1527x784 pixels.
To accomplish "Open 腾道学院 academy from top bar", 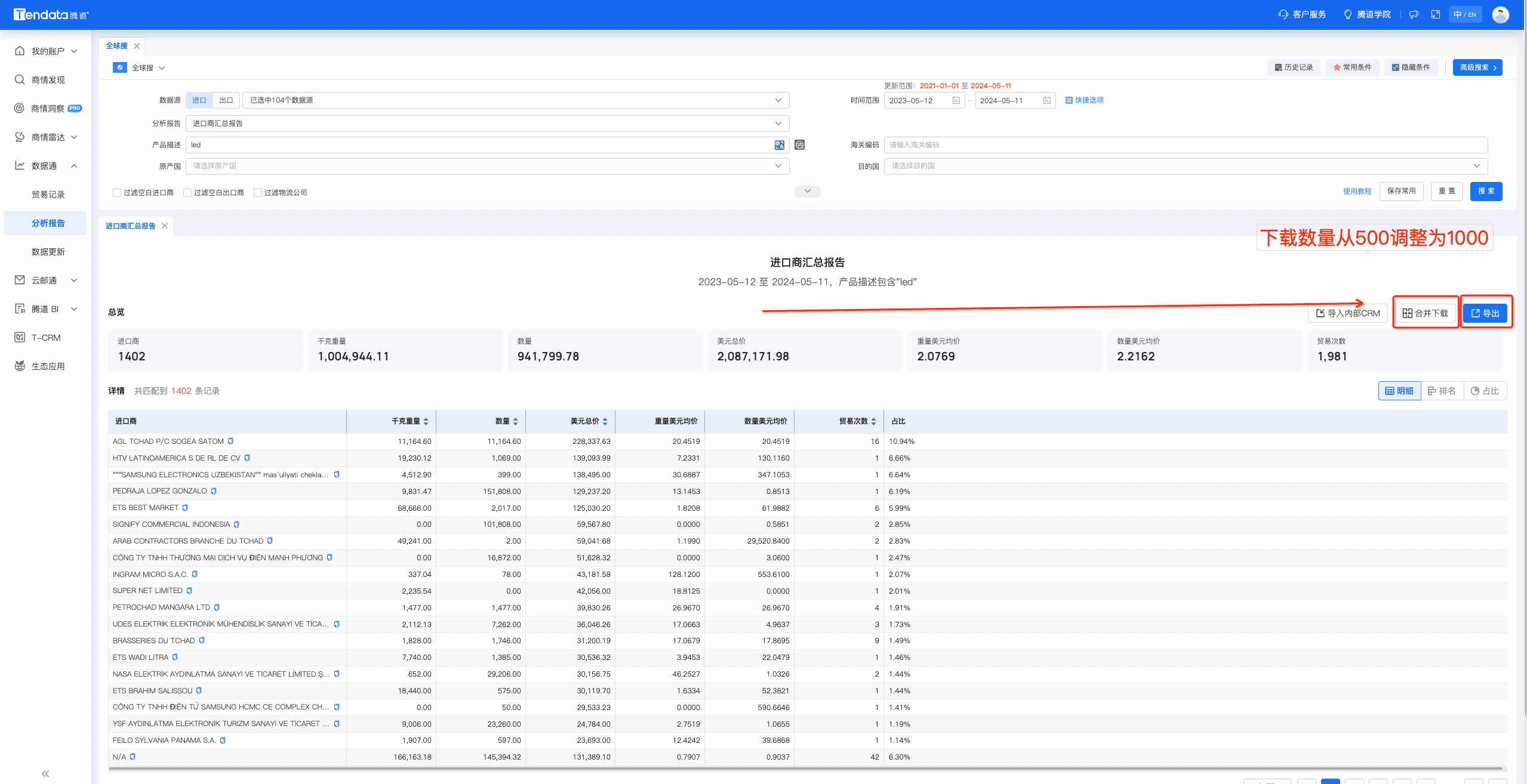I will click(x=1367, y=14).
